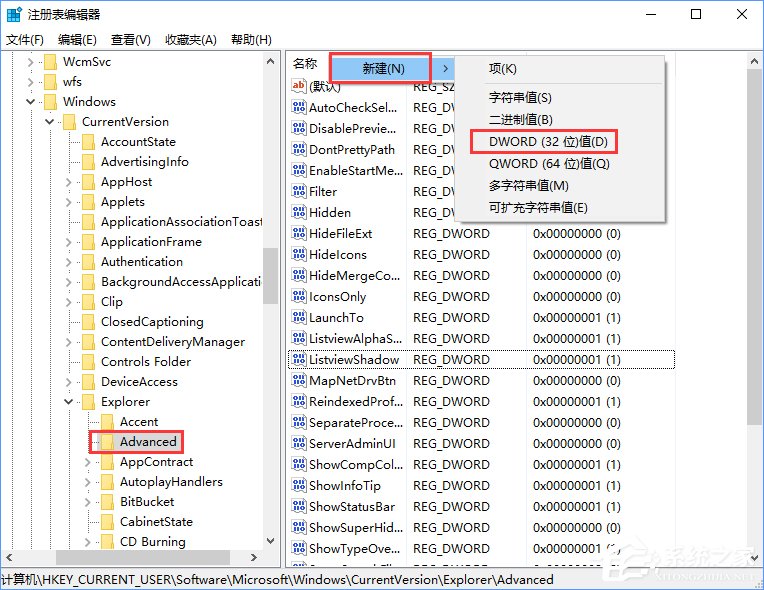Viewport: 764px width, 590px height.
Task: Open the 文件(F) menu
Action: [x=24, y=39]
